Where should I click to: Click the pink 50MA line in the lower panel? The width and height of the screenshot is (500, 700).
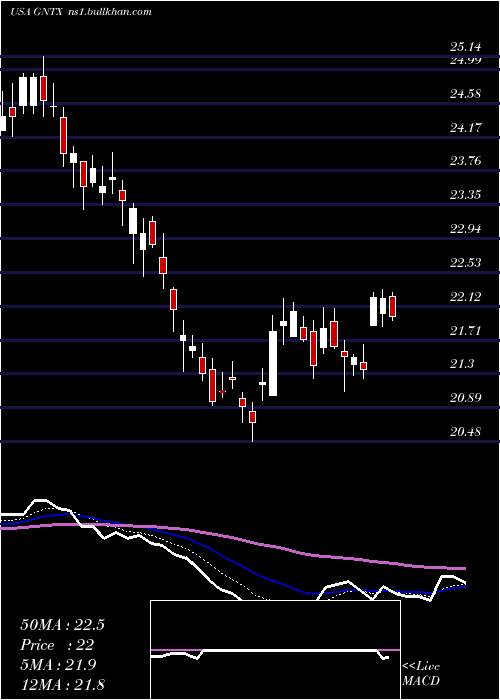tap(232, 538)
